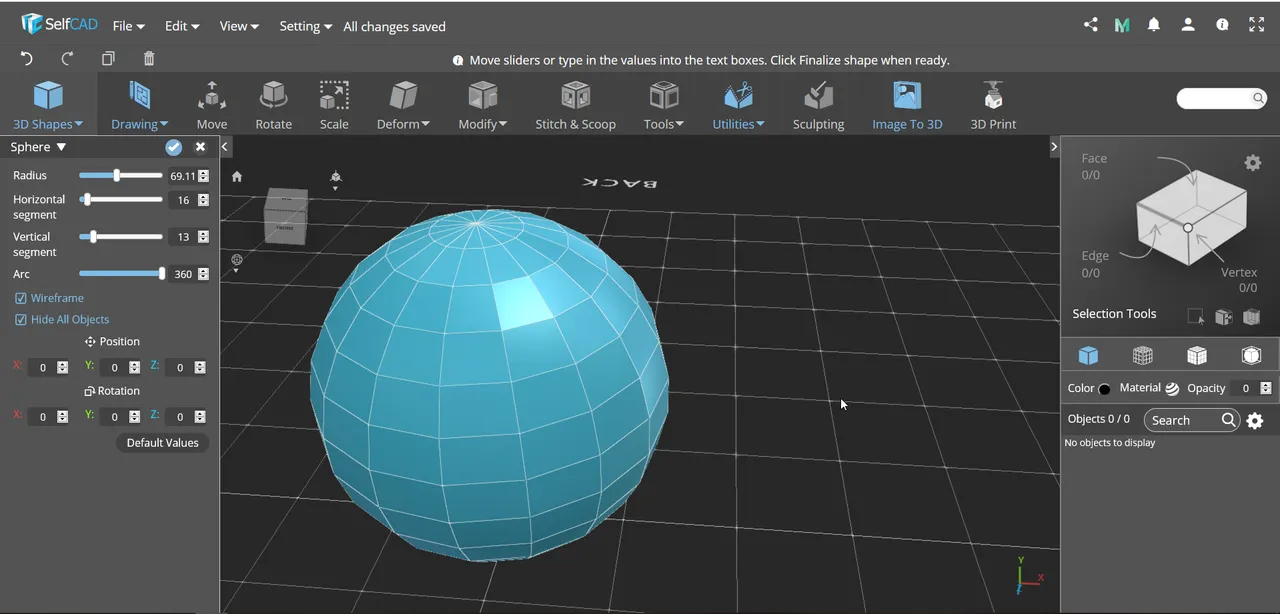Toggle the Wireframe checkbox

coord(21,298)
